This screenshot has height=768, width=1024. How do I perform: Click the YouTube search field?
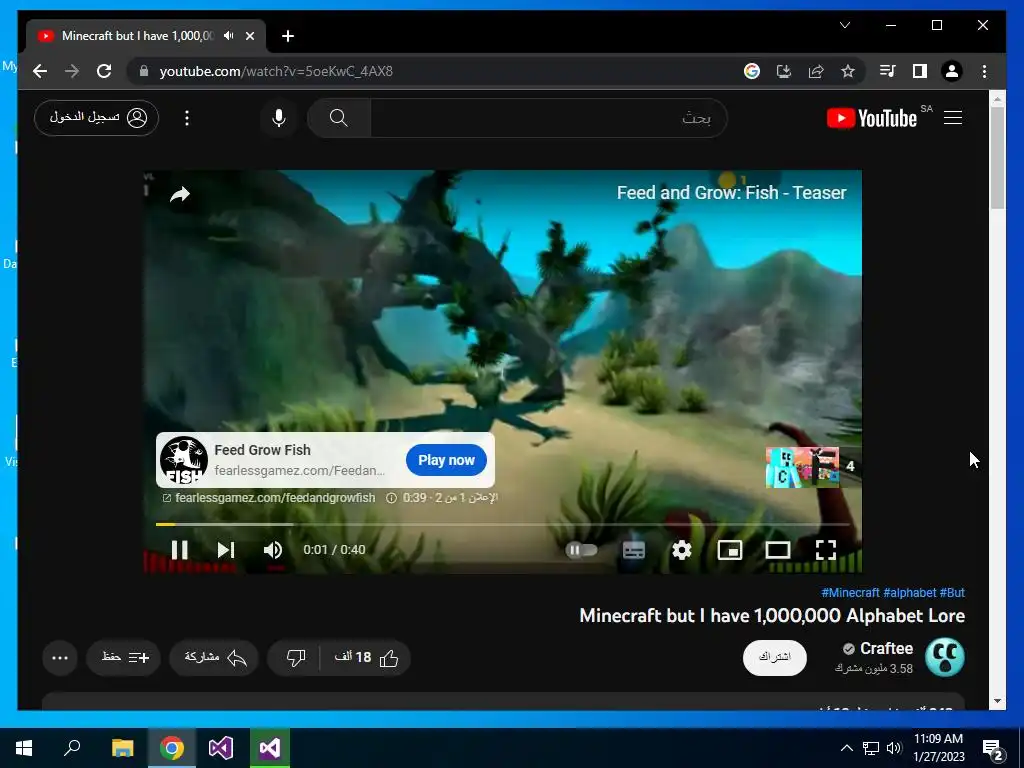[x=549, y=118]
